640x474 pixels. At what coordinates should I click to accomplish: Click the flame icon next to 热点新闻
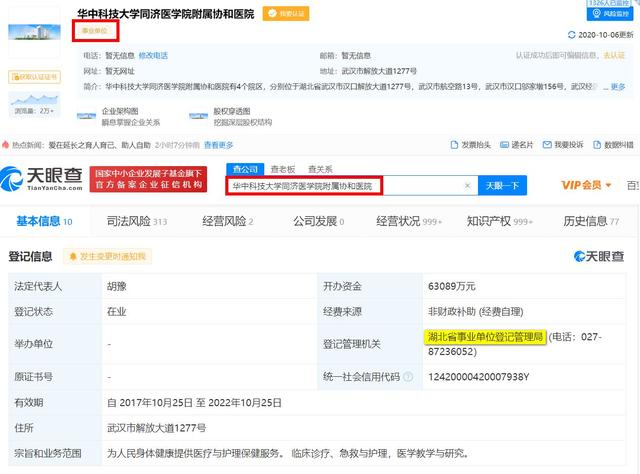5,145
